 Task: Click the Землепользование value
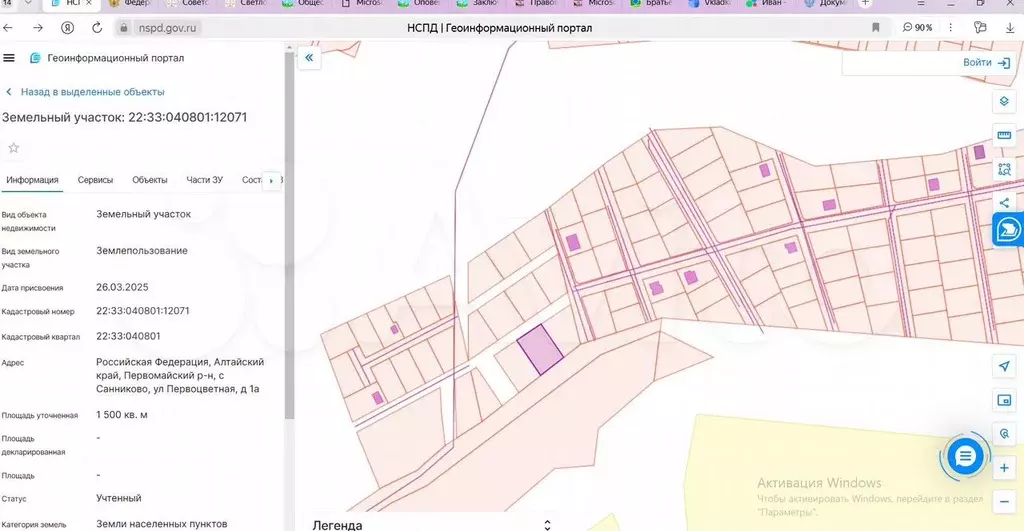tap(142, 251)
